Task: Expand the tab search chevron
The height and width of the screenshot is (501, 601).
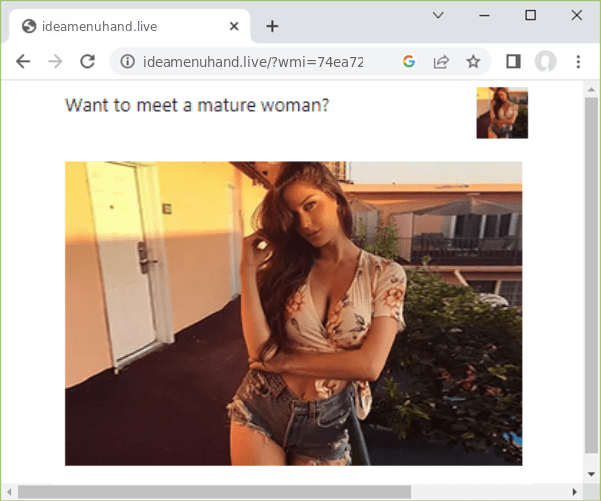Action: 438,15
